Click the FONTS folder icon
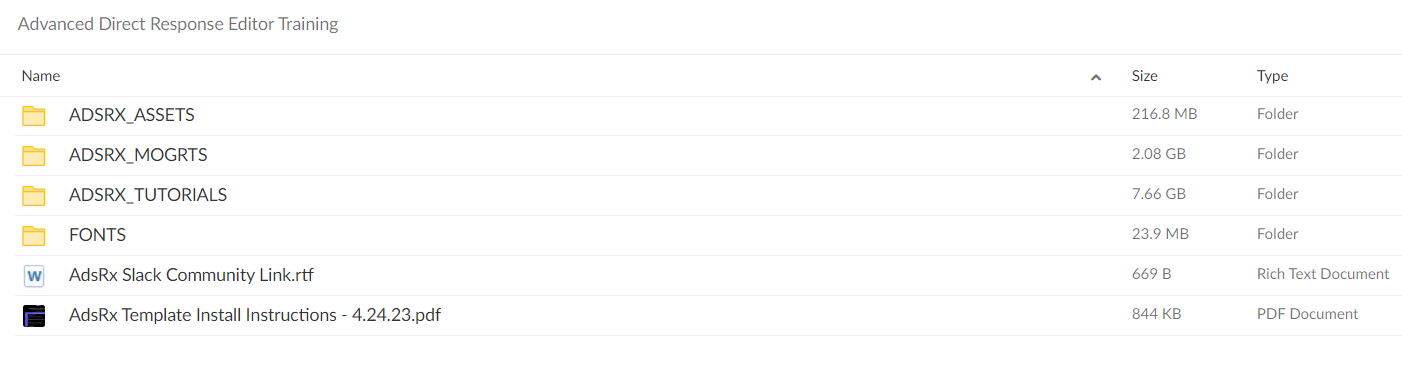The image size is (1402, 368). coord(34,235)
